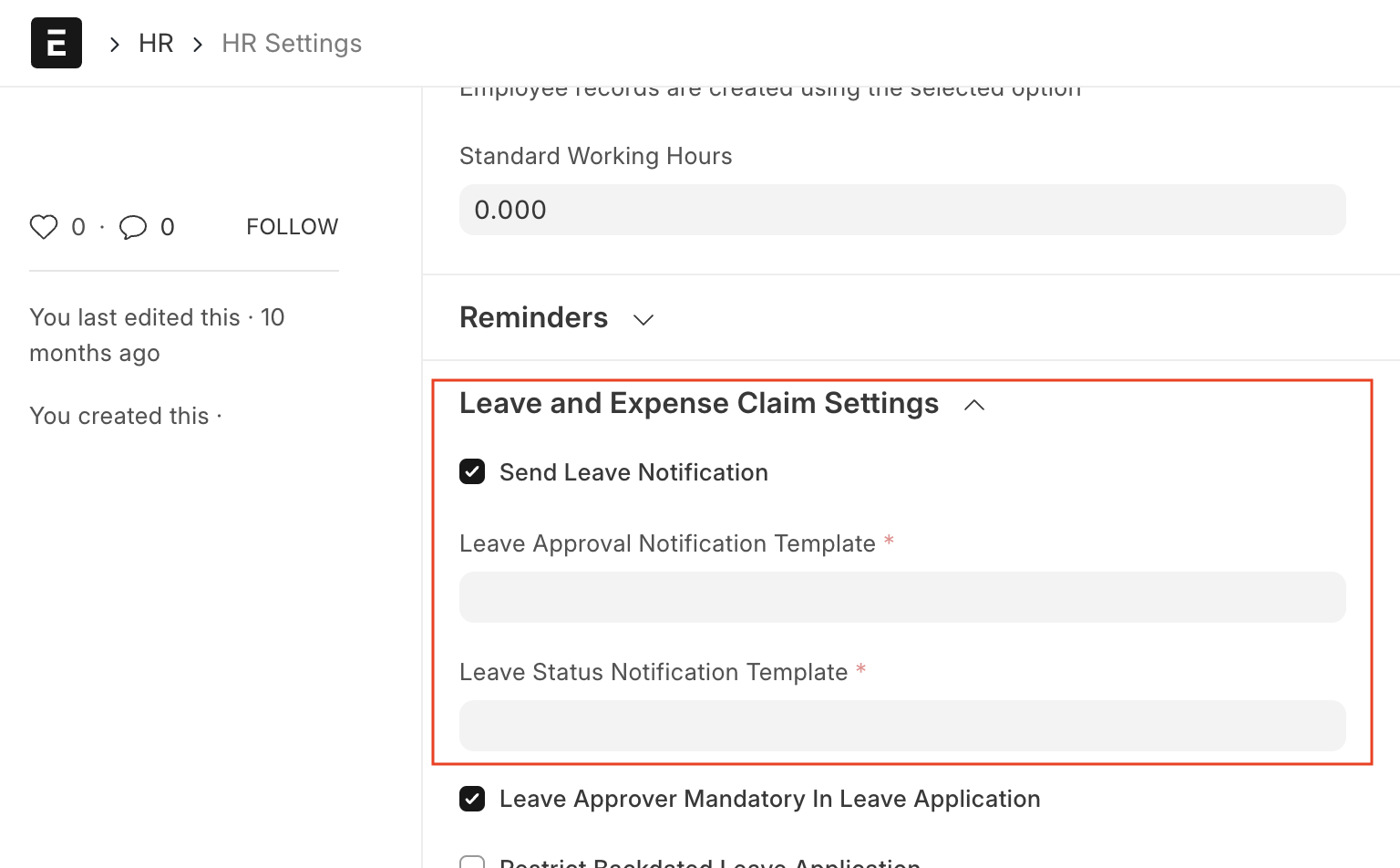Select the Leave Approval Notification Template field
Screen dimensions: 1400x868
[902, 597]
